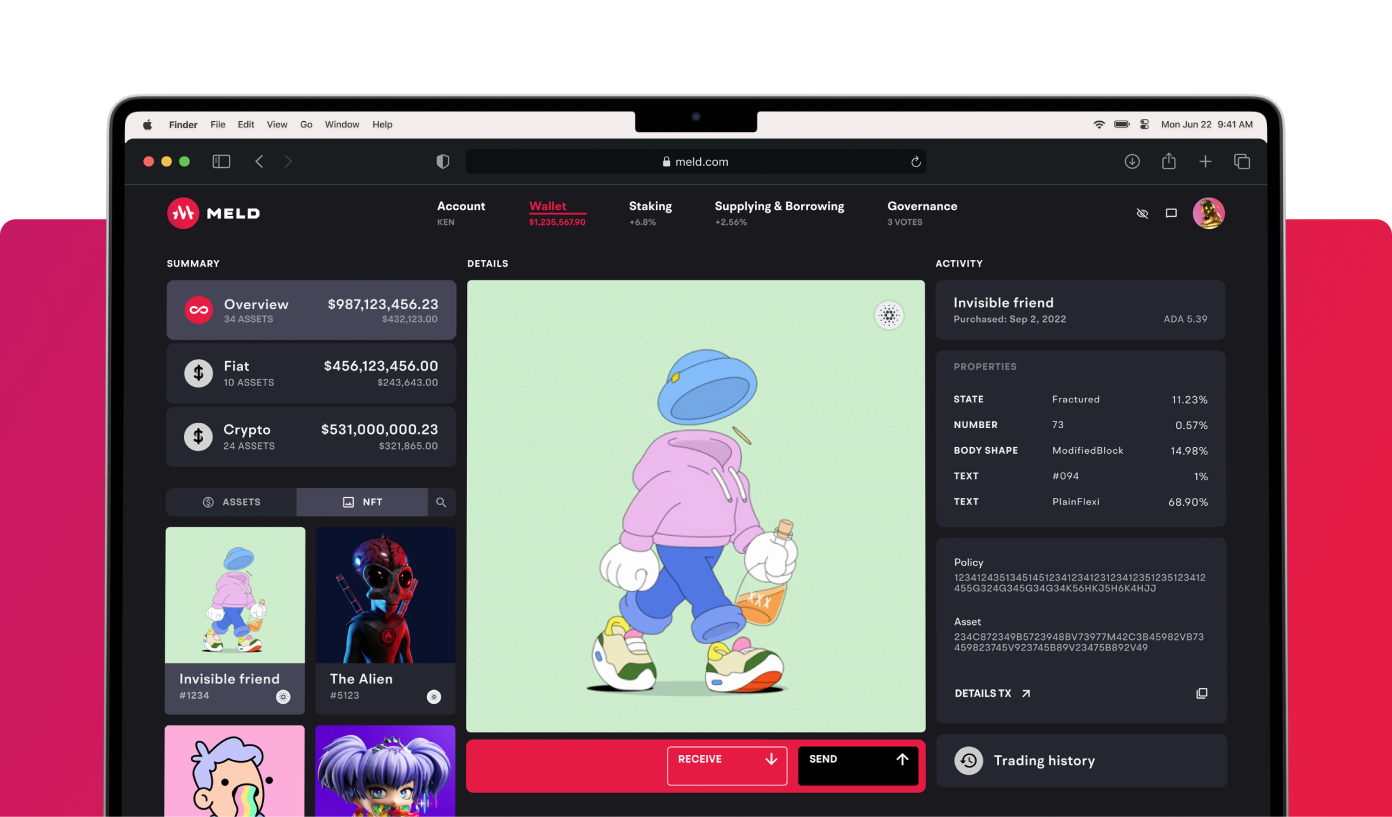Toggle the Safari sidebar

tap(221, 161)
